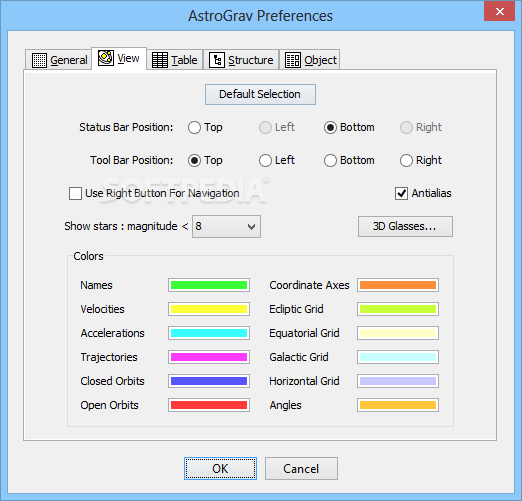Click the 'Trajectories' label text

pyautogui.click(x=109, y=357)
